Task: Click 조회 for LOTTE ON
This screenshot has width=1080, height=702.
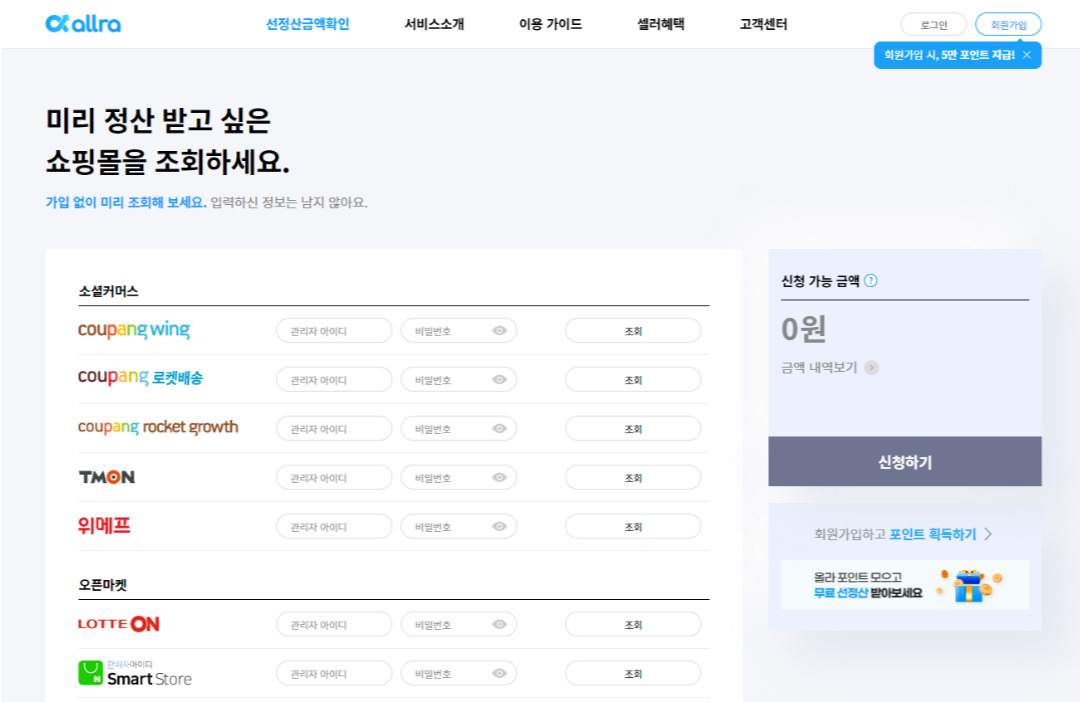Action: 633,624
